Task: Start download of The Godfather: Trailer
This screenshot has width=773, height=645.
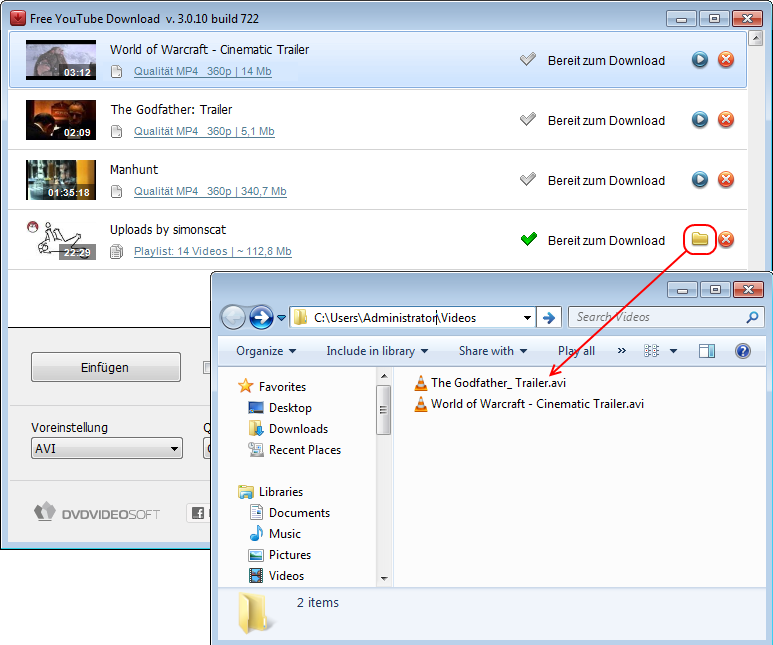Action: coord(700,119)
